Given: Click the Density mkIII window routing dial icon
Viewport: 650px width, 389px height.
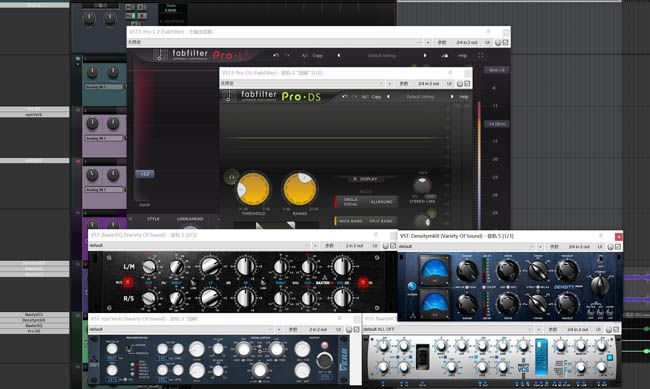Looking at the screenshot, I should coord(610,246).
